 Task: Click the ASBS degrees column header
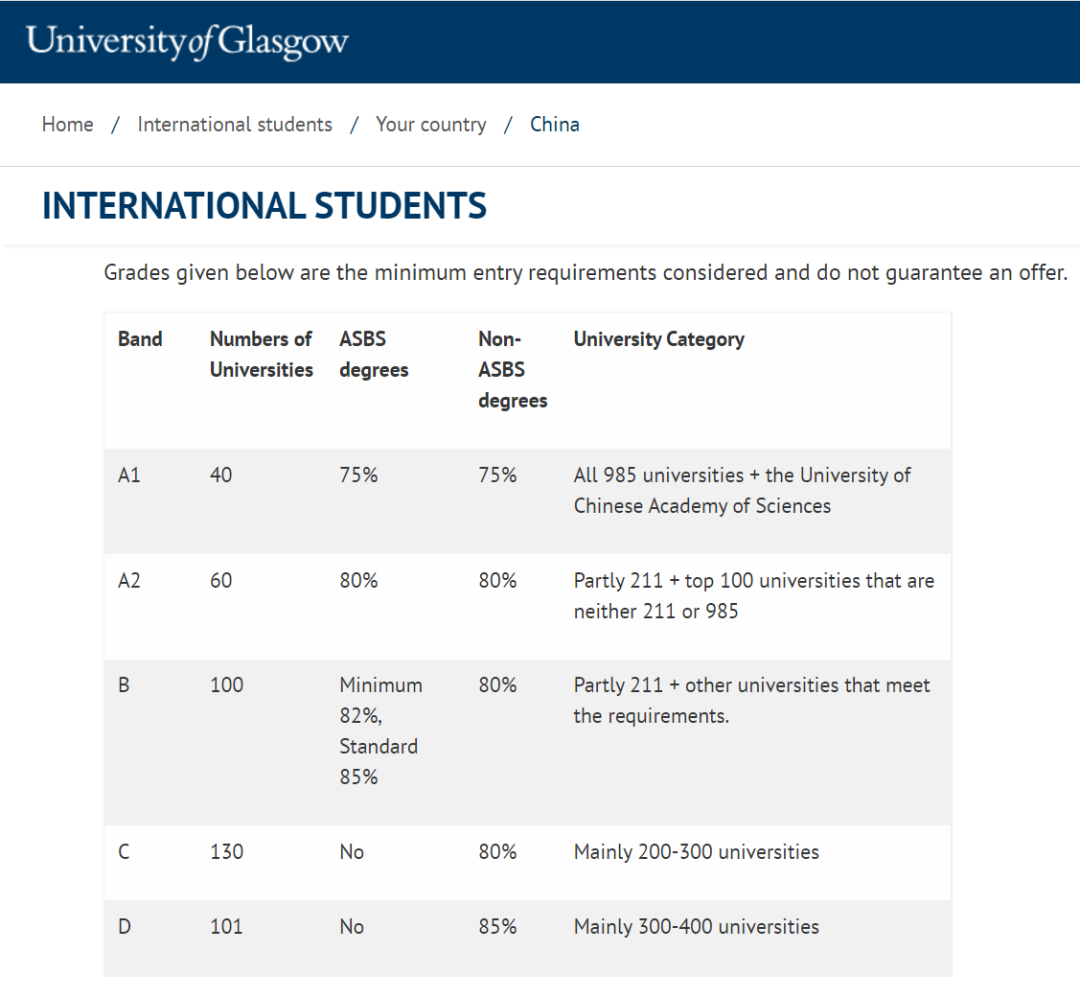374,354
